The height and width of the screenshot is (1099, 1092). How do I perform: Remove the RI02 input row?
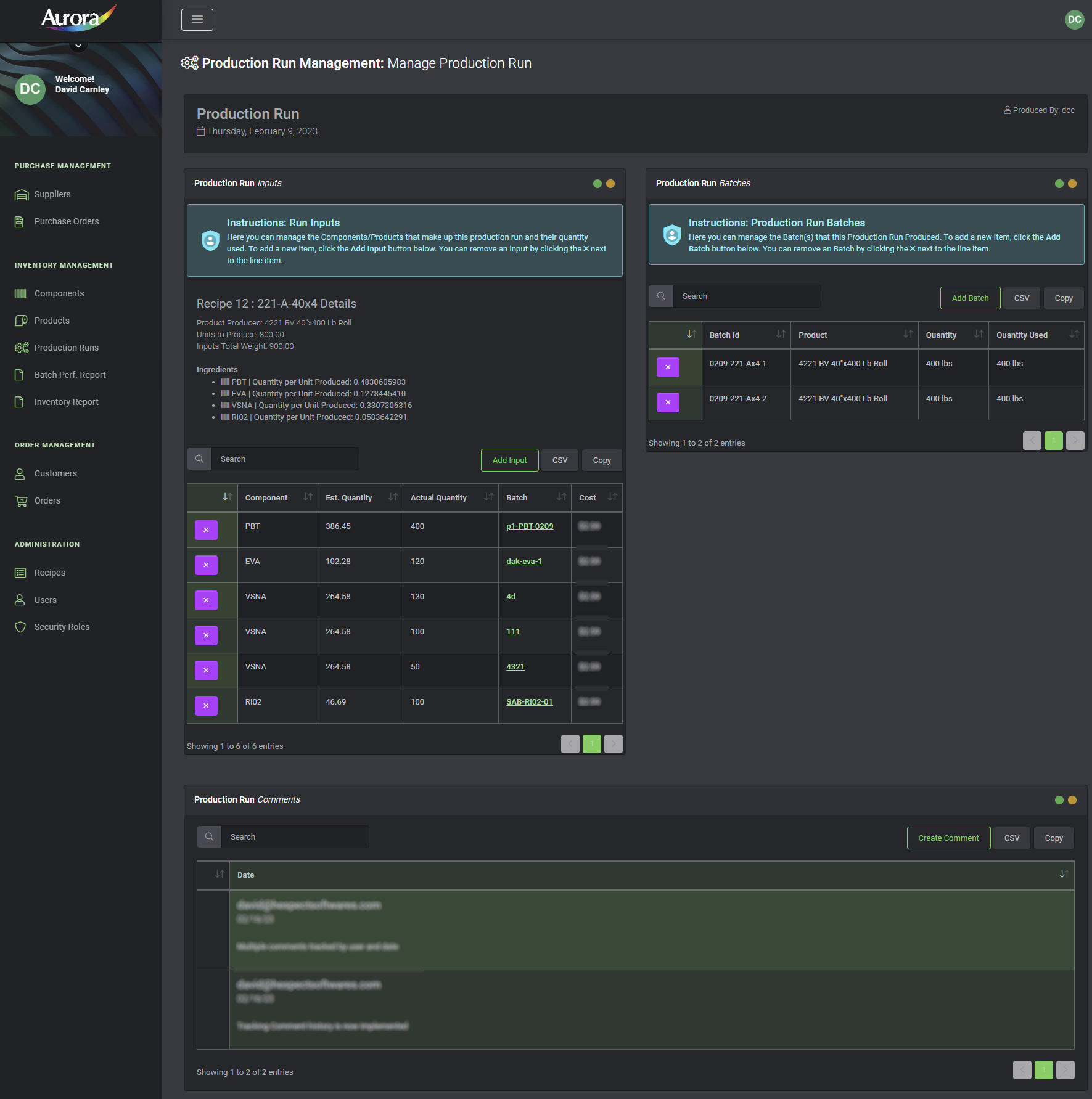tap(206, 706)
